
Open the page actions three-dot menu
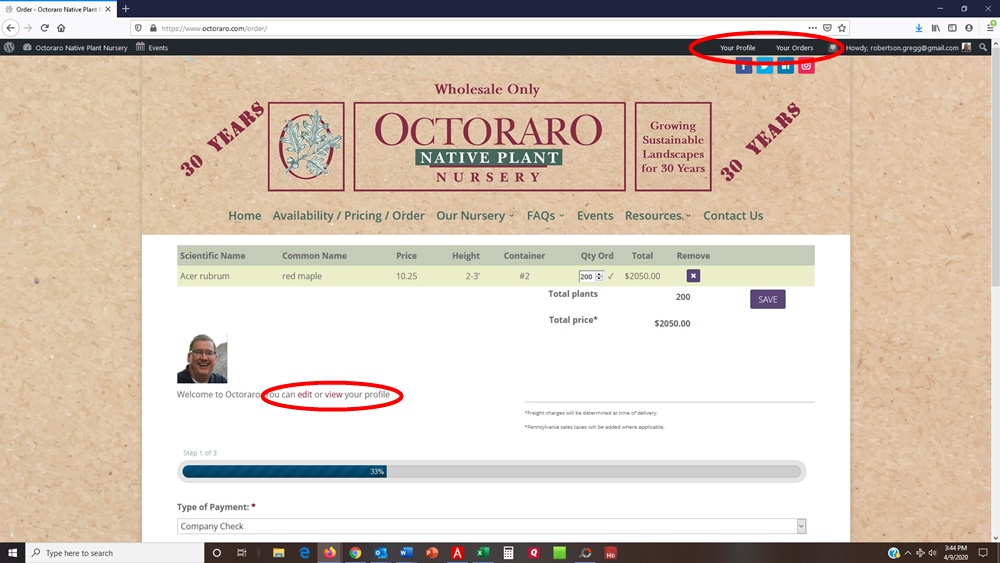tap(812, 28)
